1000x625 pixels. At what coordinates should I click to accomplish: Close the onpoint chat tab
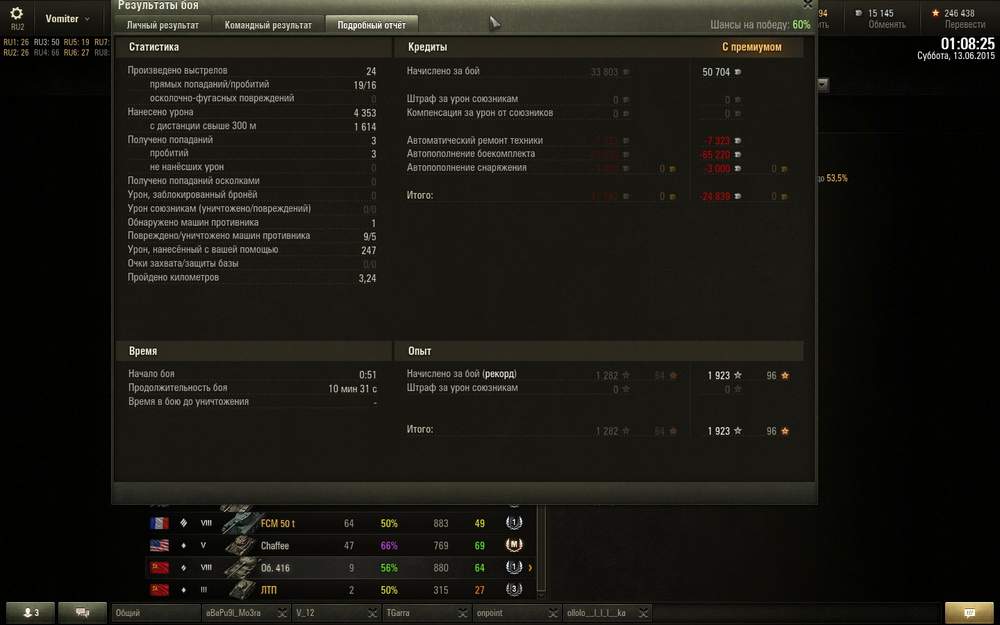[552, 613]
